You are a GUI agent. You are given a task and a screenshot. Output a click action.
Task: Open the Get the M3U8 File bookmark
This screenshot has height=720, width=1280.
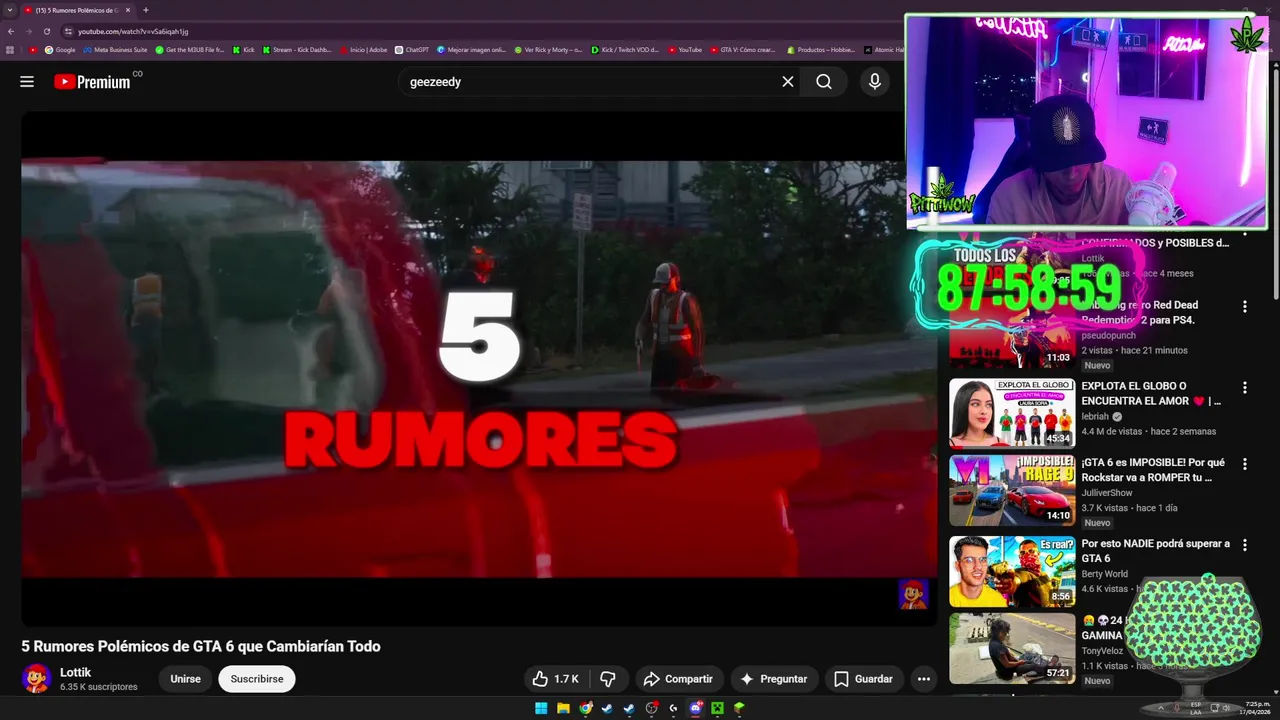[190, 49]
